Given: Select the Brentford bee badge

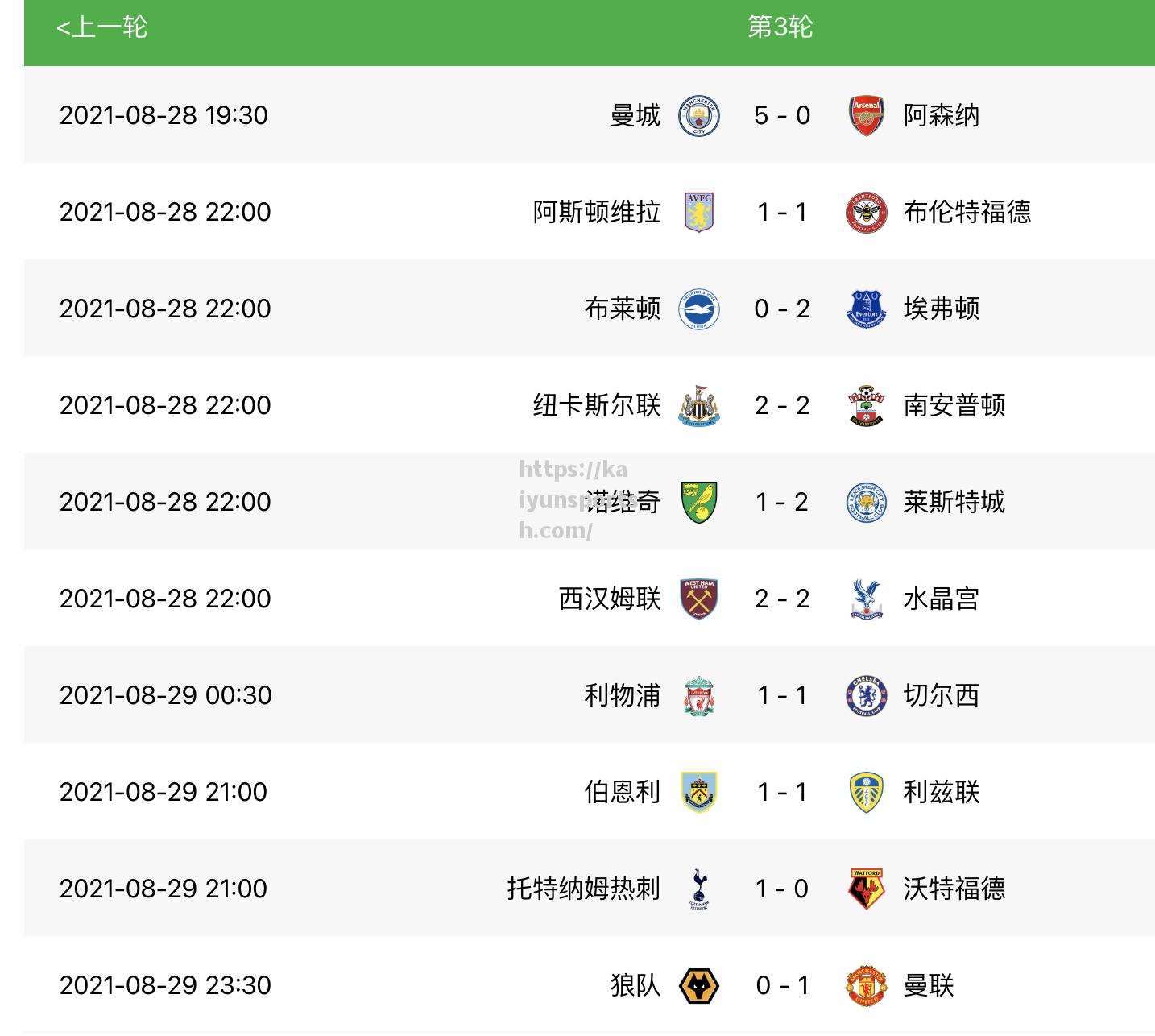Looking at the screenshot, I should [x=867, y=213].
